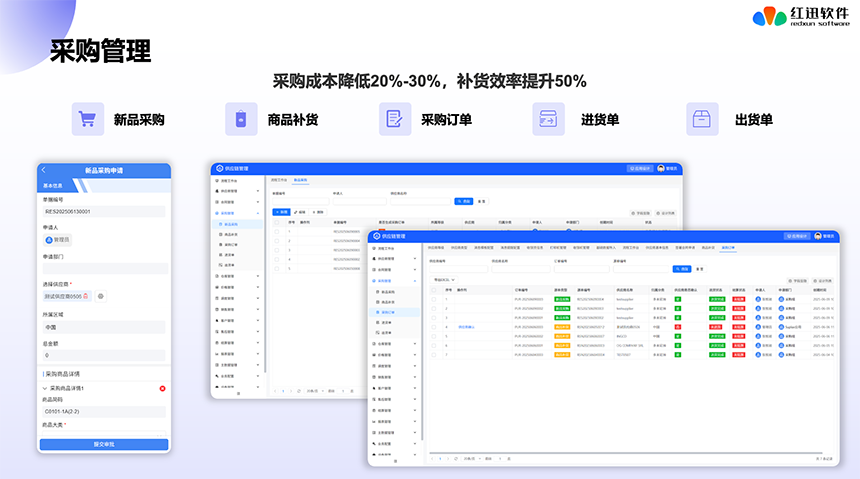The width and height of the screenshot is (860, 479).
Task: Click the blue 查询 button in order window
Action: [x=682, y=268]
